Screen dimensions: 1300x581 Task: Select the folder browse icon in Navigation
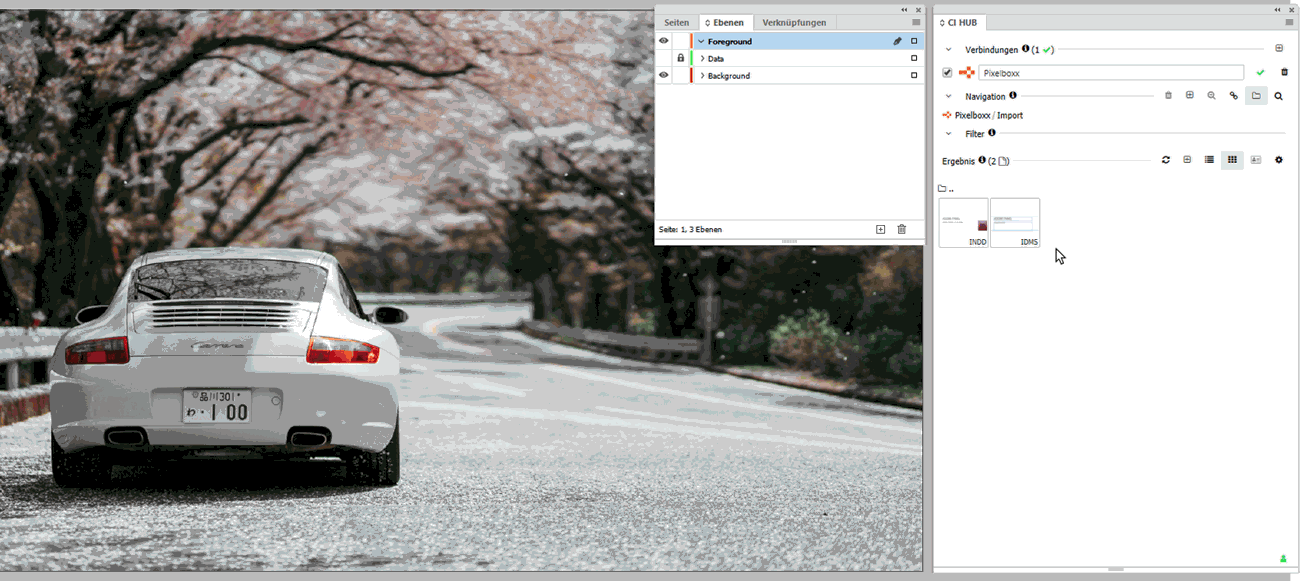pos(1256,96)
